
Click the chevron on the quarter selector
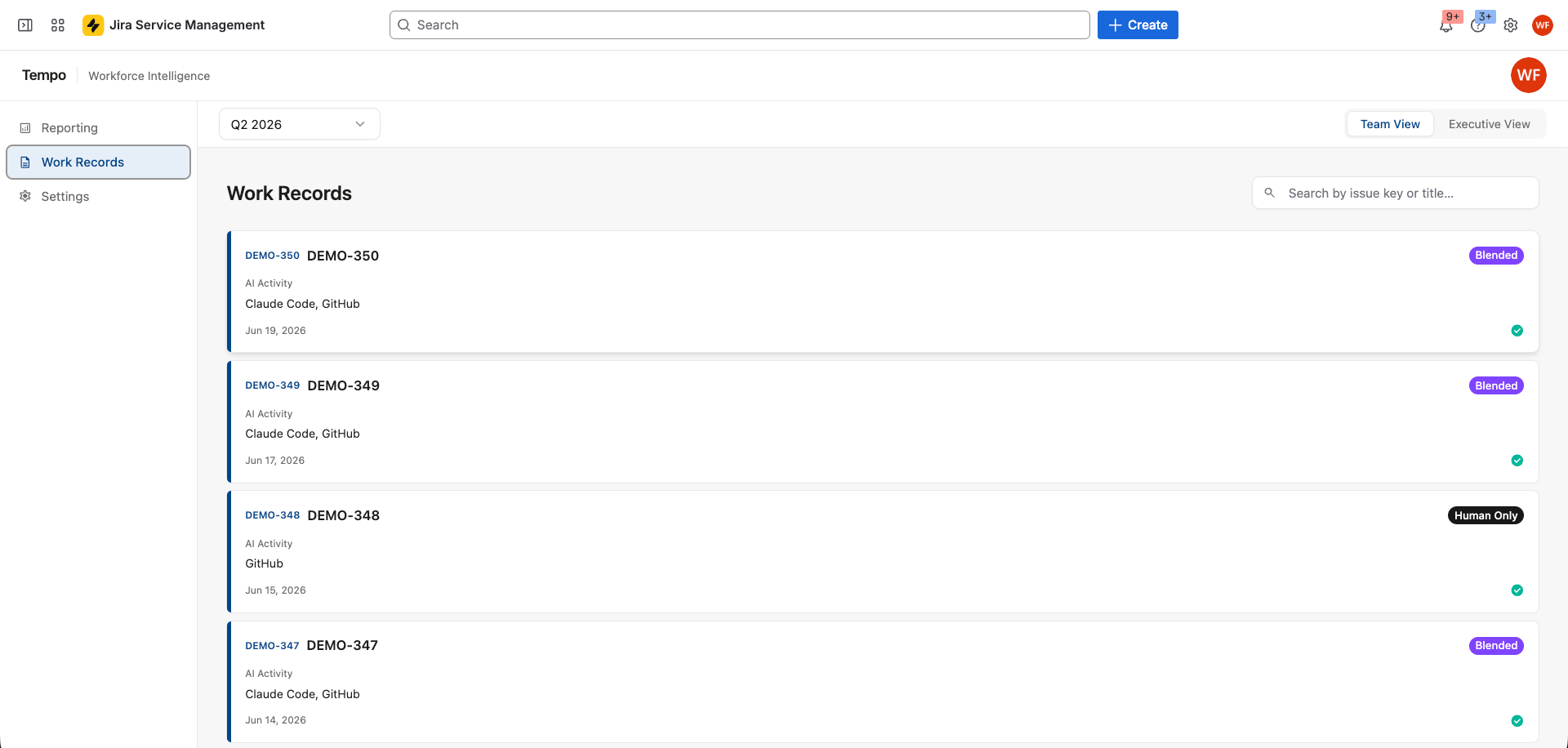click(x=360, y=124)
